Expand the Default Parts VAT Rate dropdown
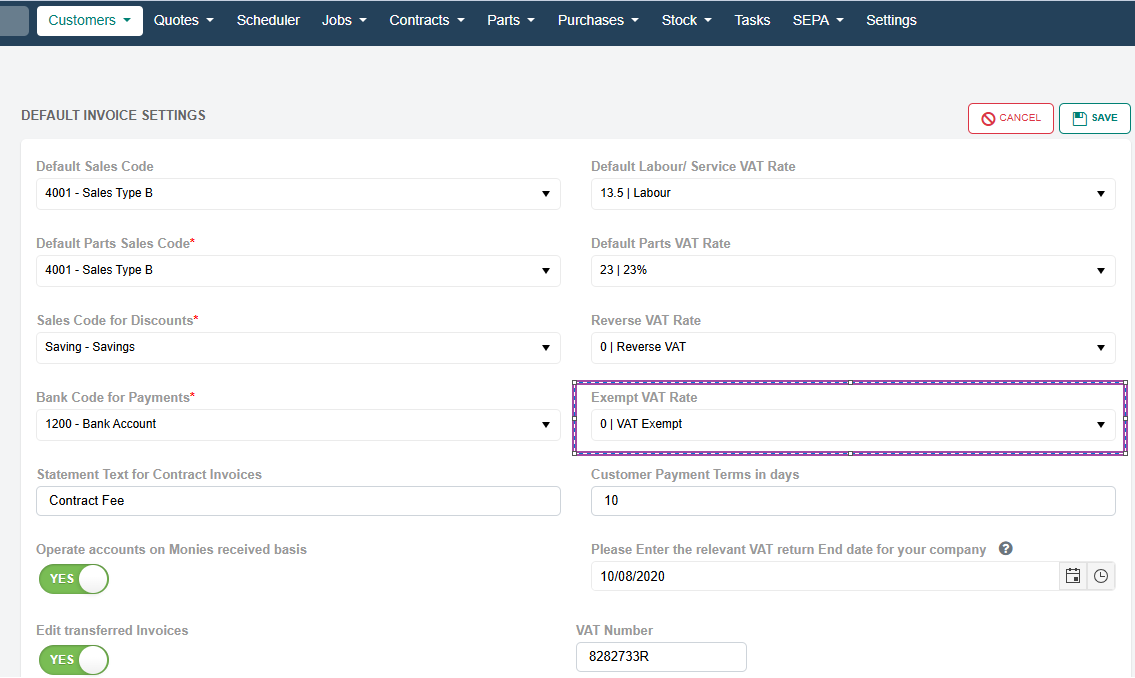This screenshot has width=1135, height=678. pyautogui.click(x=852, y=270)
